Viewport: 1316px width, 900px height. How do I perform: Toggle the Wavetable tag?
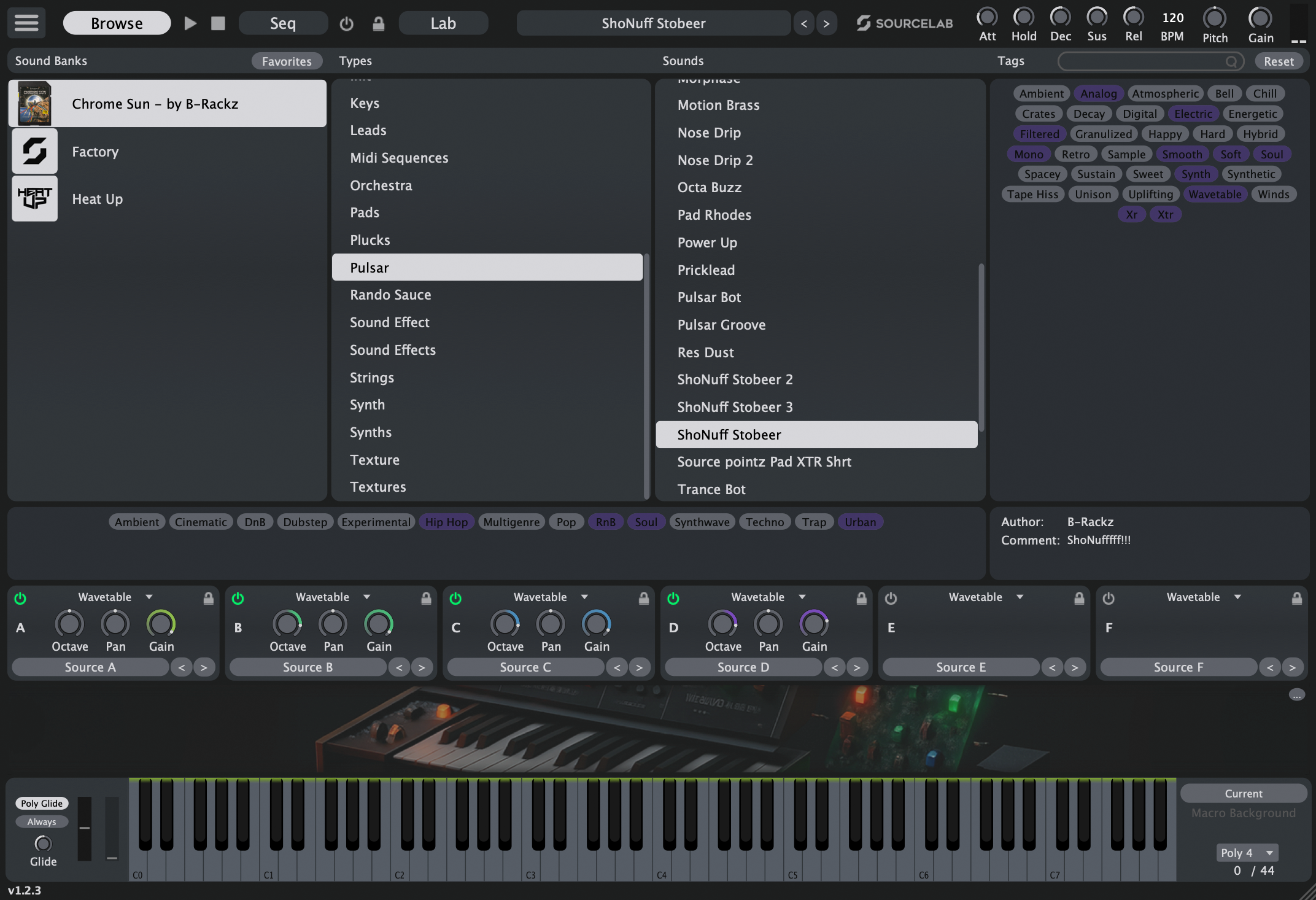click(1215, 194)
